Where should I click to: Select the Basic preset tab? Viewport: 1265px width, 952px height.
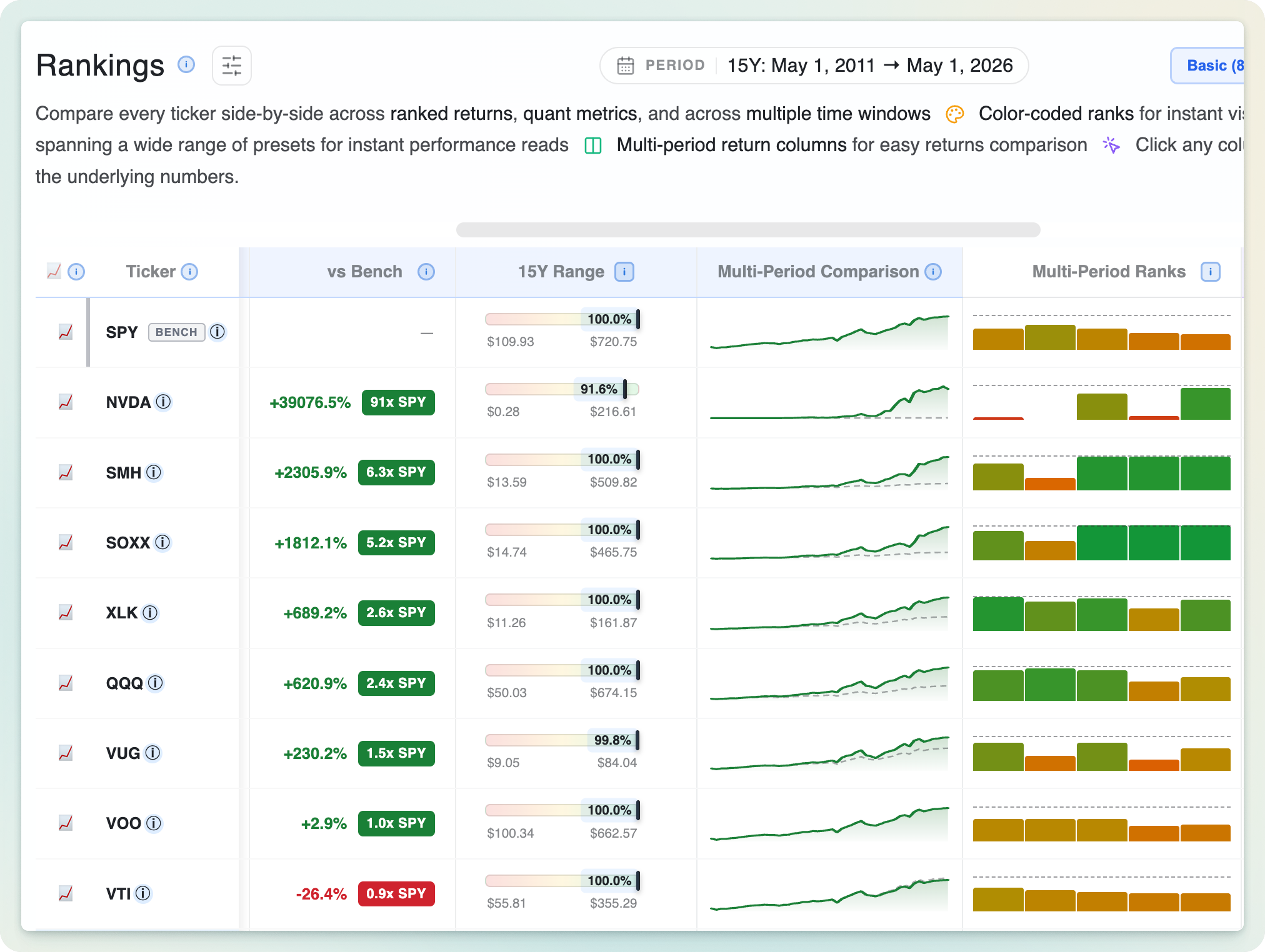(x=1208, y=66)
